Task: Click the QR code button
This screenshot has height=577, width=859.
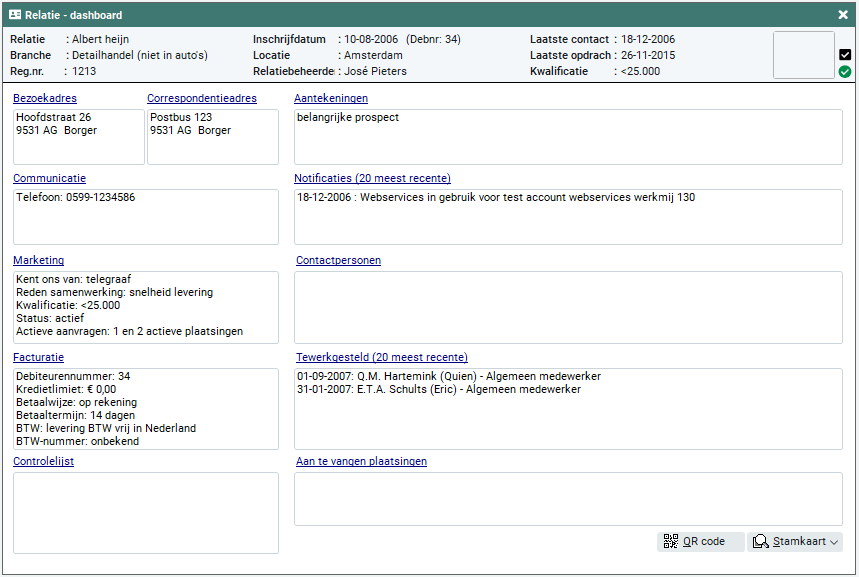Action: tap(700, 541)
